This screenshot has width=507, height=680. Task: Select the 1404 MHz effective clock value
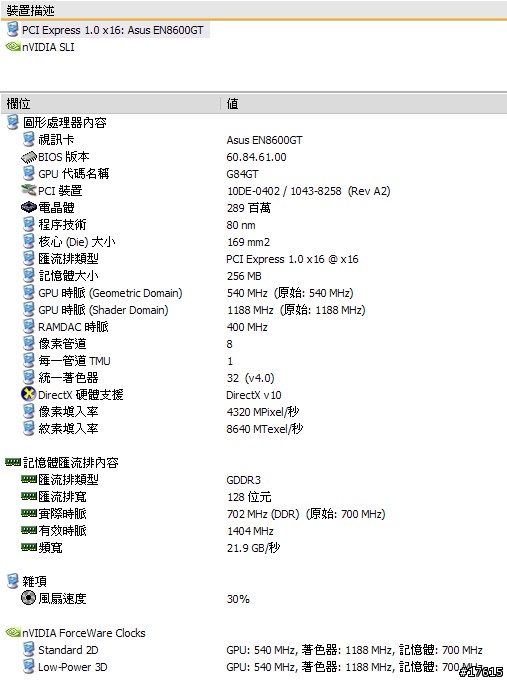(x=250, y=531)
